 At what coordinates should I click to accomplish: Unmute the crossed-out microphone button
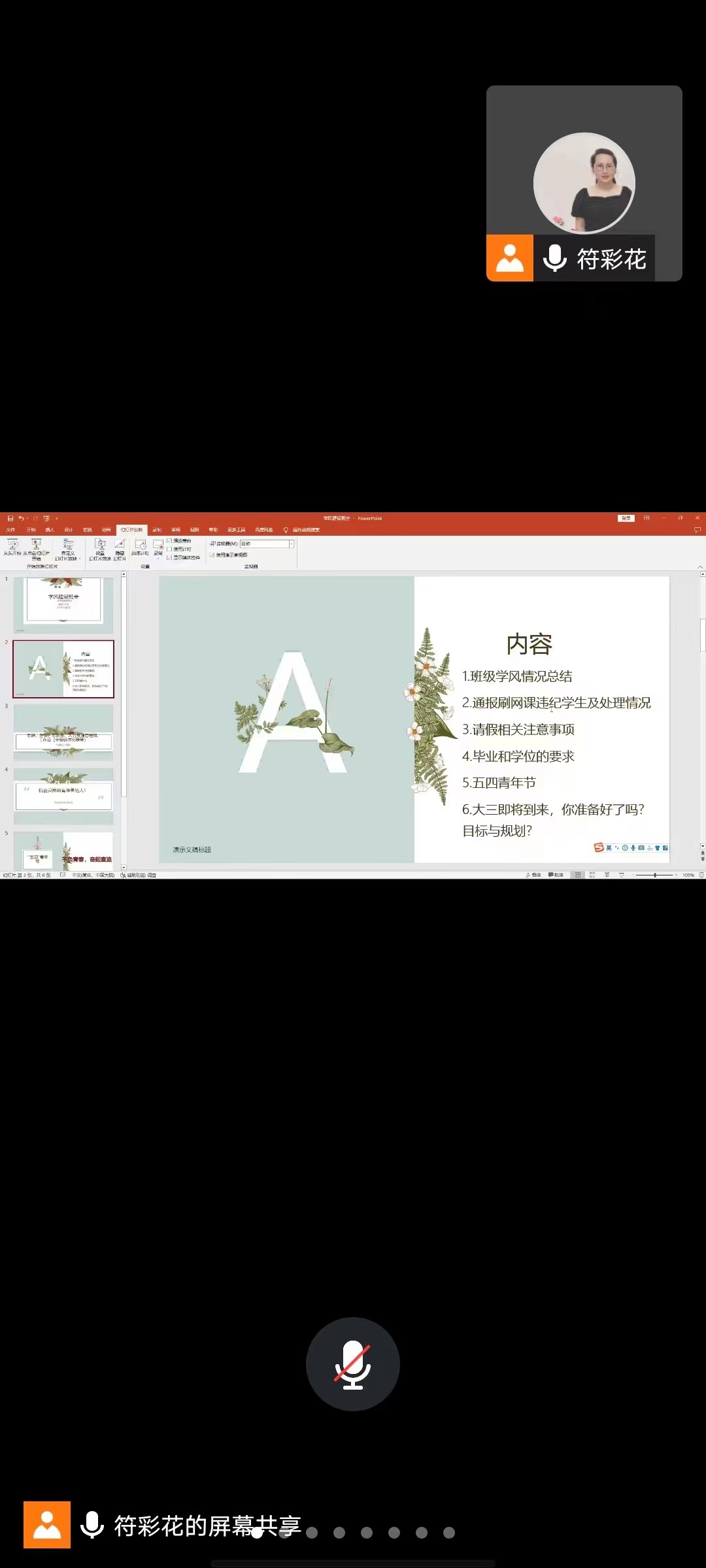click(353, 1364)
